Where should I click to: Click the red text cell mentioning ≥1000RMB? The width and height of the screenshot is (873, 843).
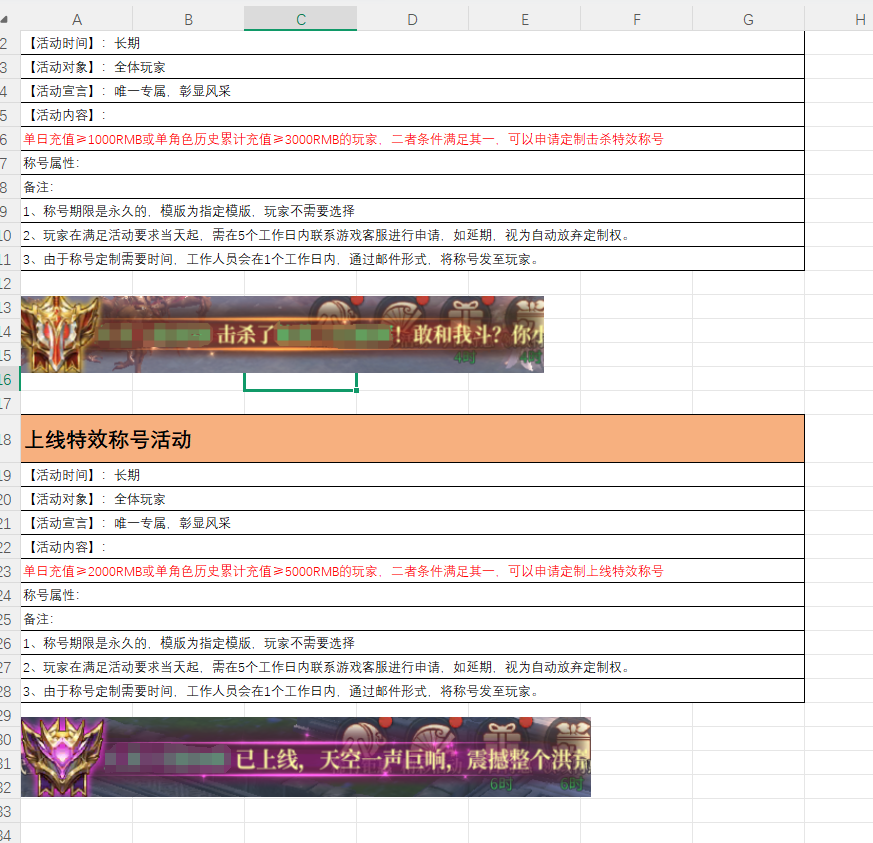(343, 139)
